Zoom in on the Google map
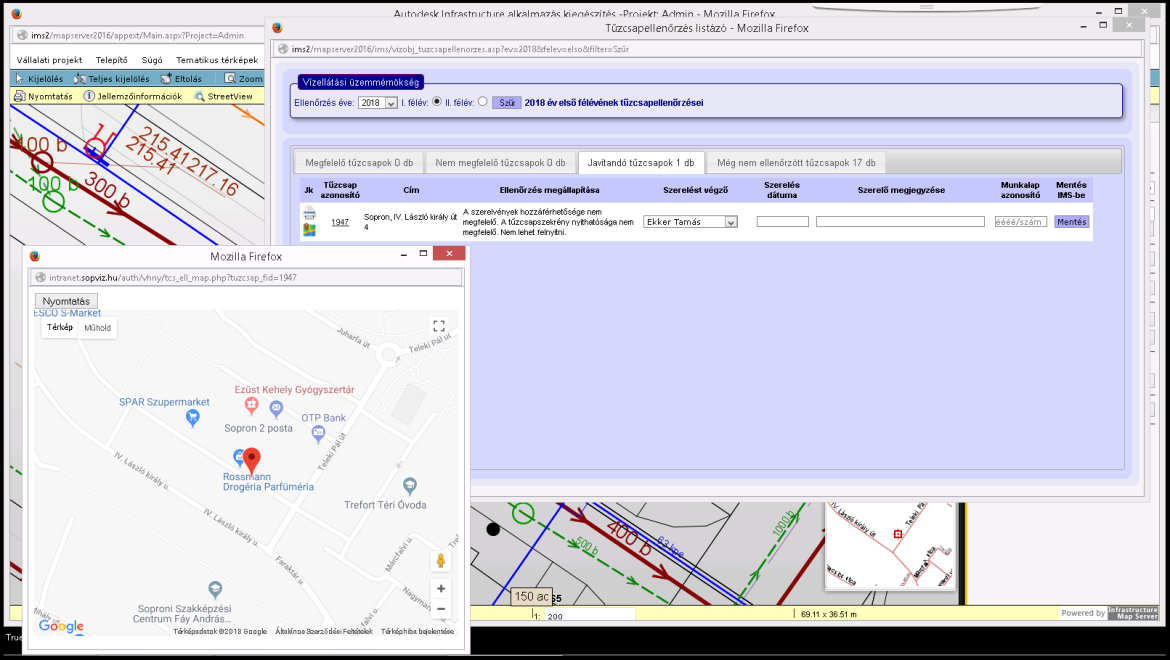Screen dimensions: 1170x660 click(x=441, y=588)
